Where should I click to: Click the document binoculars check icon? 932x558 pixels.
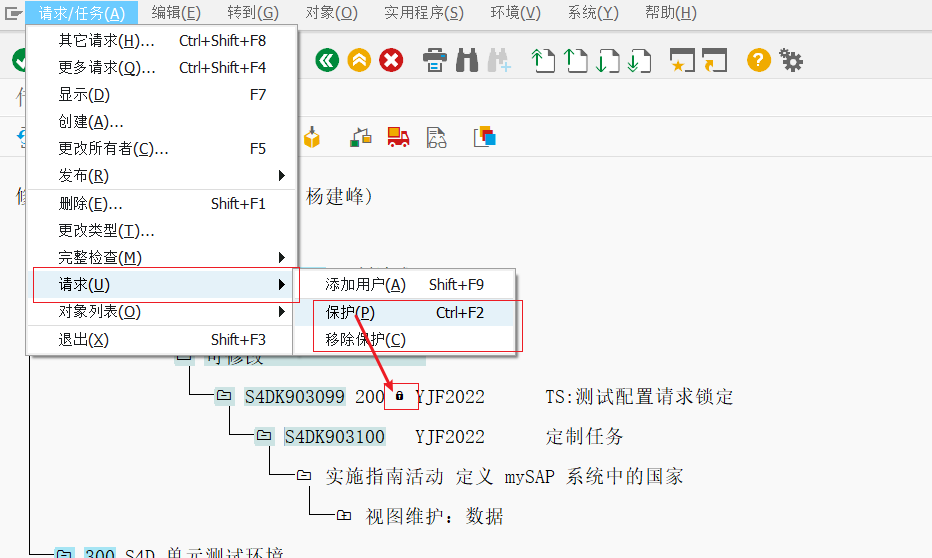pyautogui.click(x=436, y=137)
